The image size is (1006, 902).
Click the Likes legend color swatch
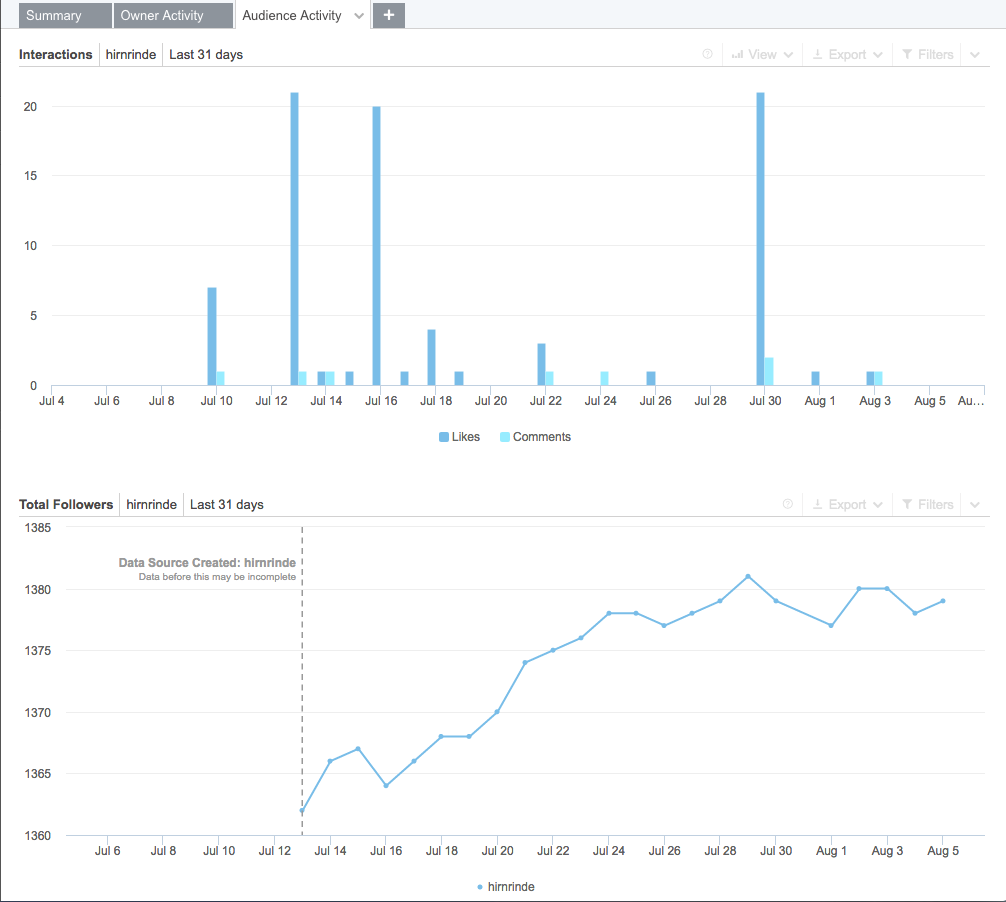point(443,437)
